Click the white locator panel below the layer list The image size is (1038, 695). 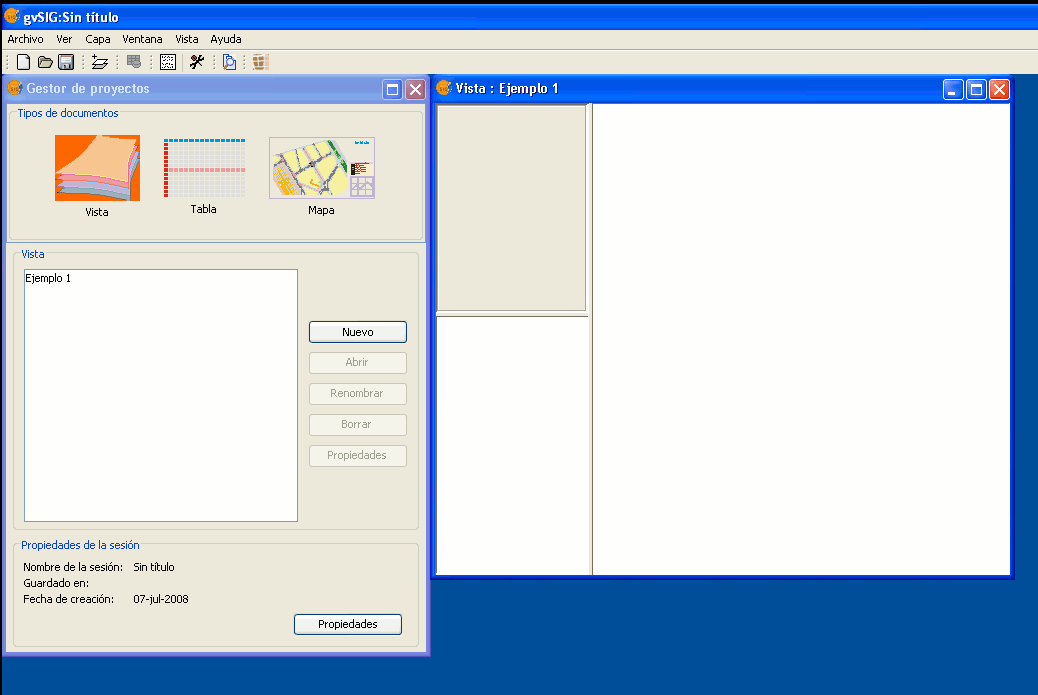[x=513, y=446]
